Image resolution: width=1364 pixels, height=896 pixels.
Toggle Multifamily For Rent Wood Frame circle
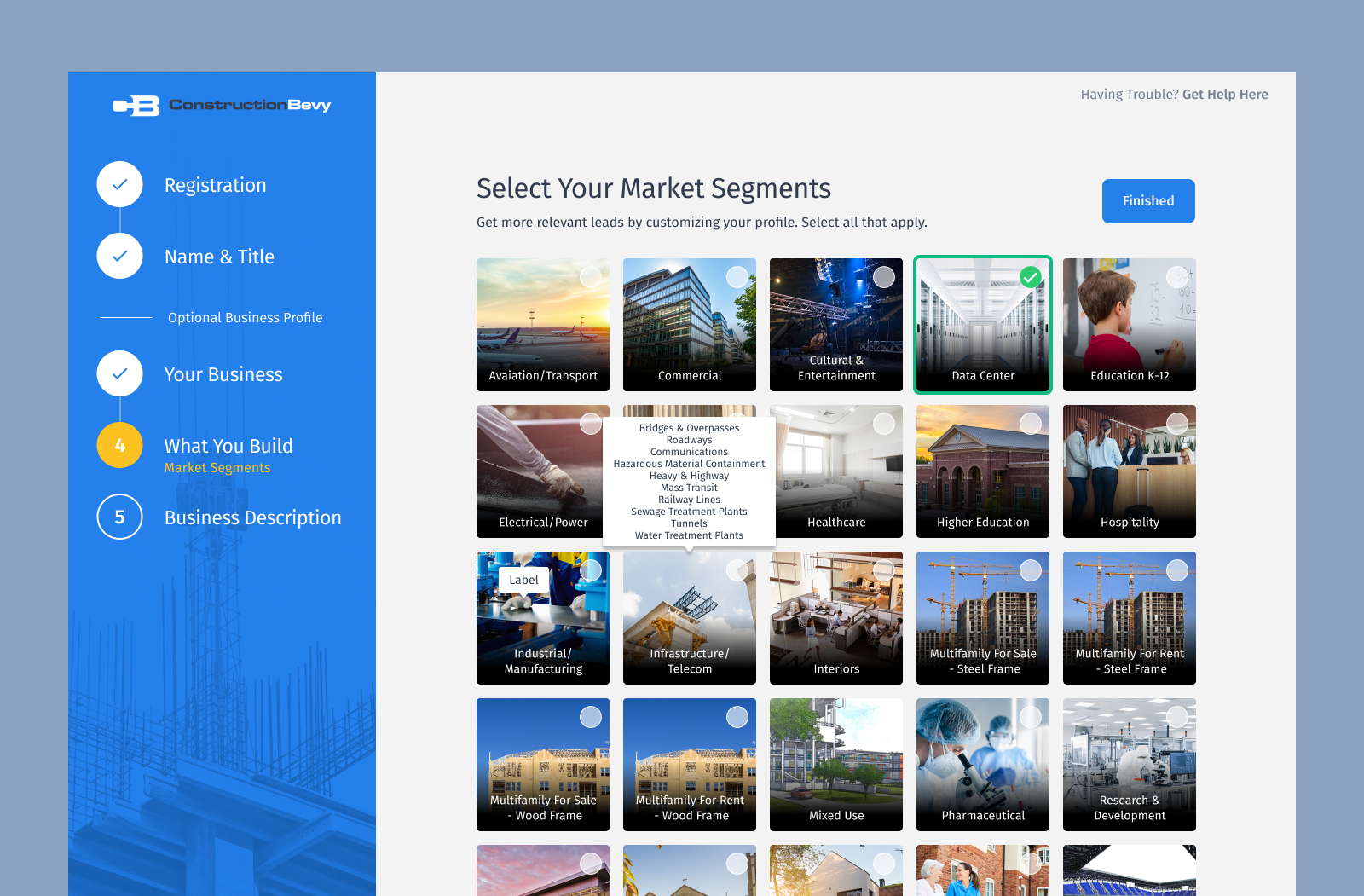(x=737, y=717)
